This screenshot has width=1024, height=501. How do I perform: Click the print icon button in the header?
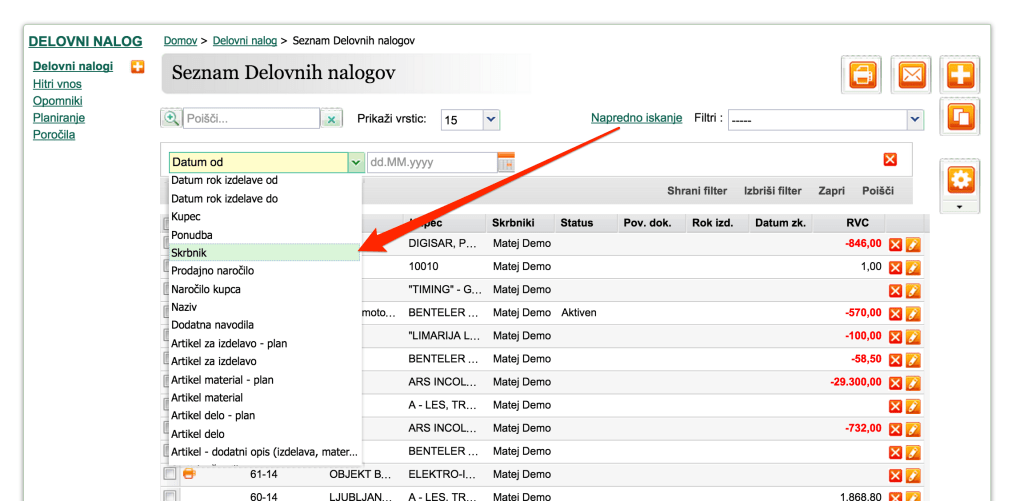(861, 75)
